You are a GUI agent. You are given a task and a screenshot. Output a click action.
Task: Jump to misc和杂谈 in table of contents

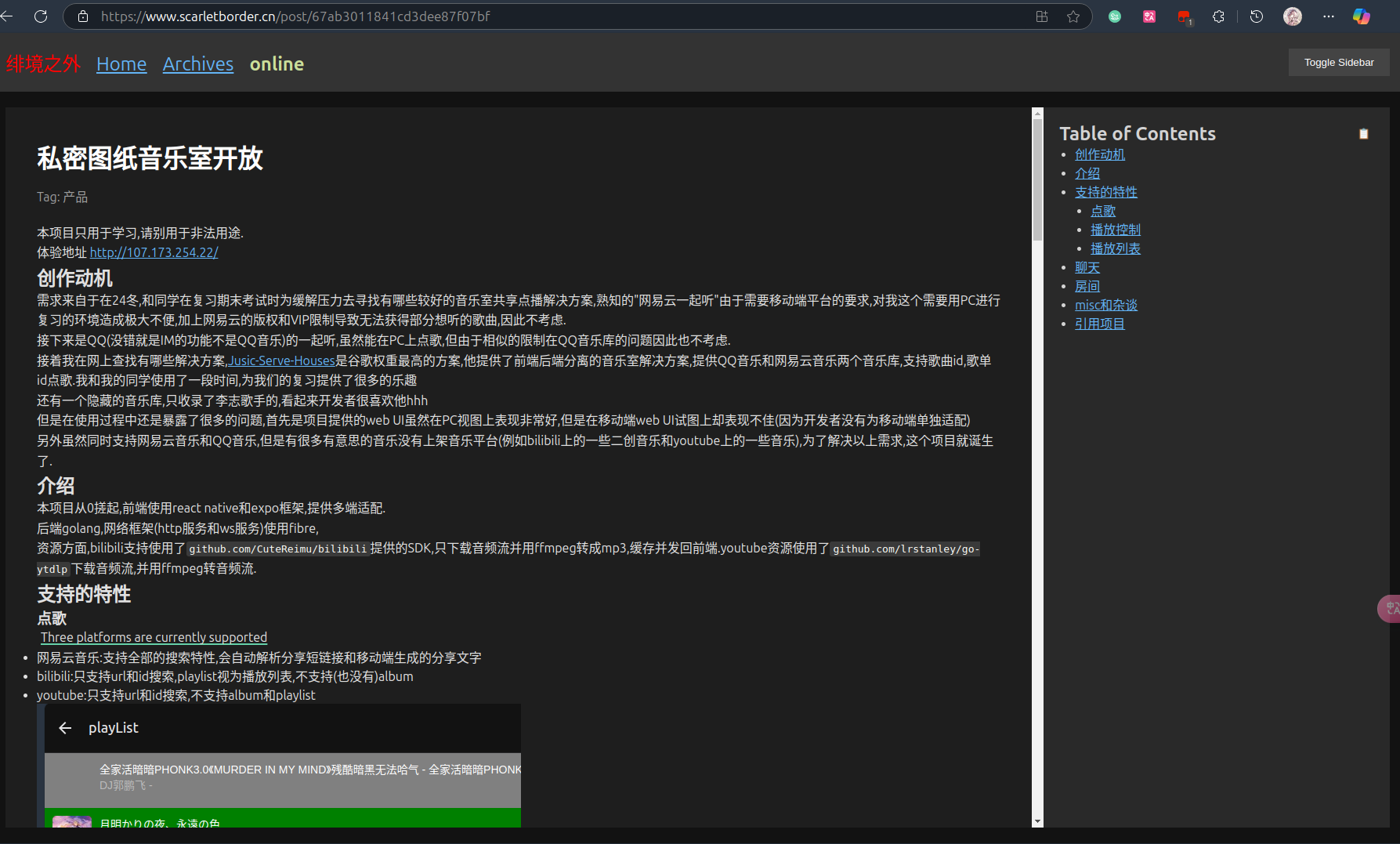click(1106, 306)
